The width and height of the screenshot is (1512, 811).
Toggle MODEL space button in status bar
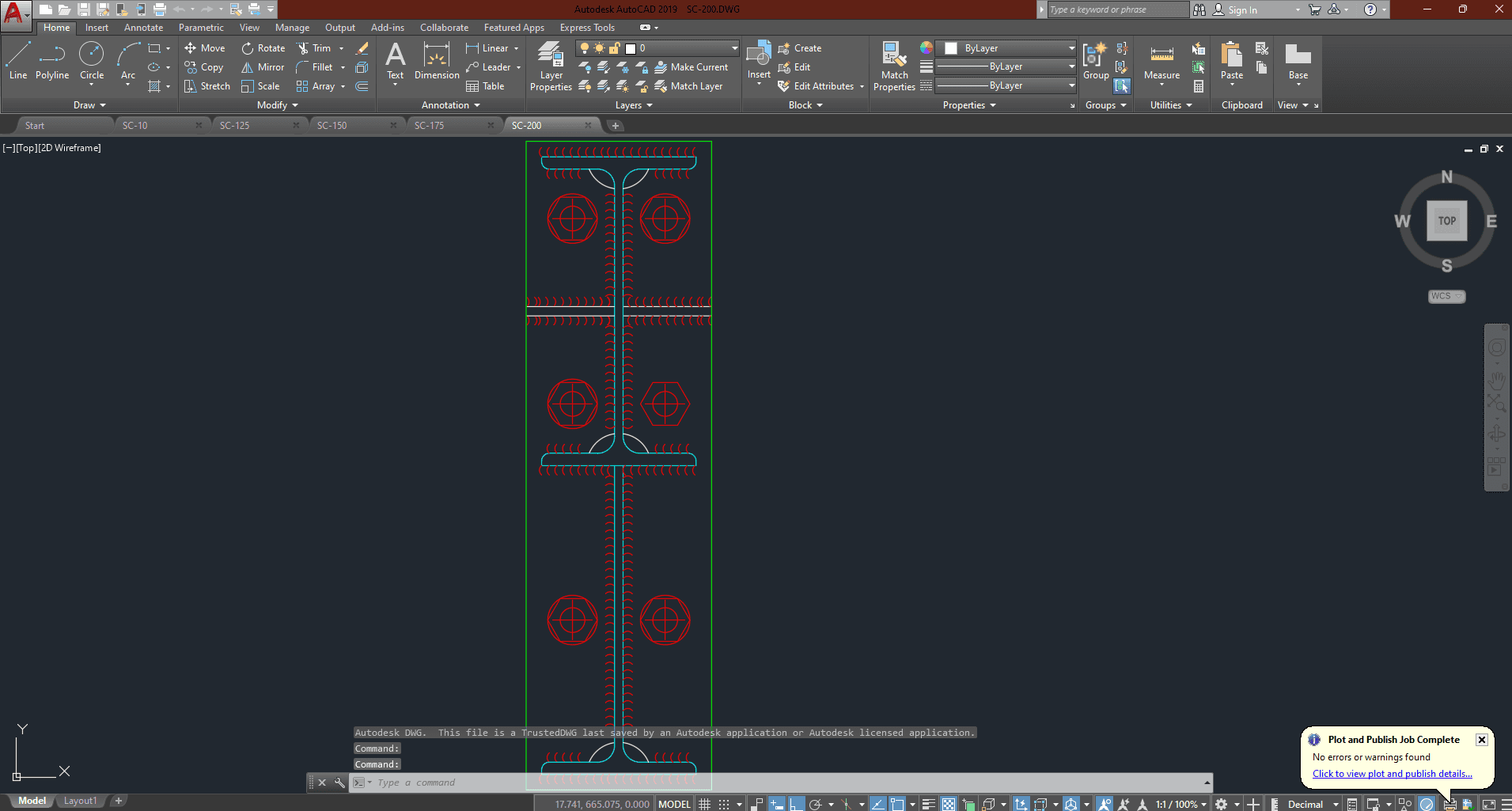coord(674,804)
